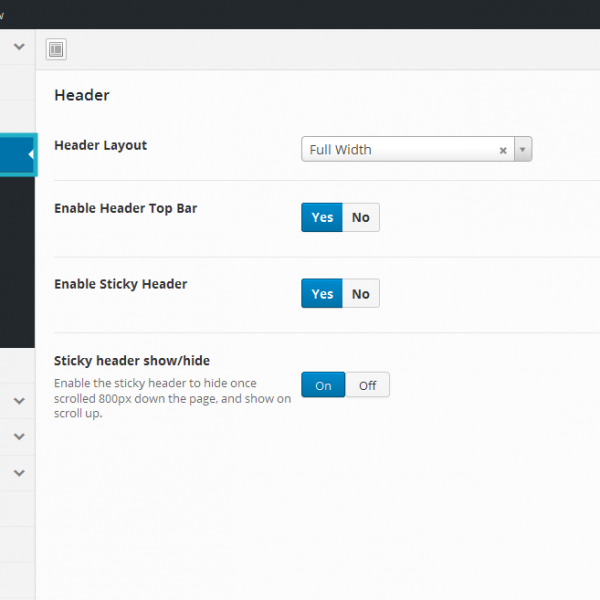Choose Yes for Enable Sticky Header
The width and height of the screenshot is (600, 600).
click(322, 293)
